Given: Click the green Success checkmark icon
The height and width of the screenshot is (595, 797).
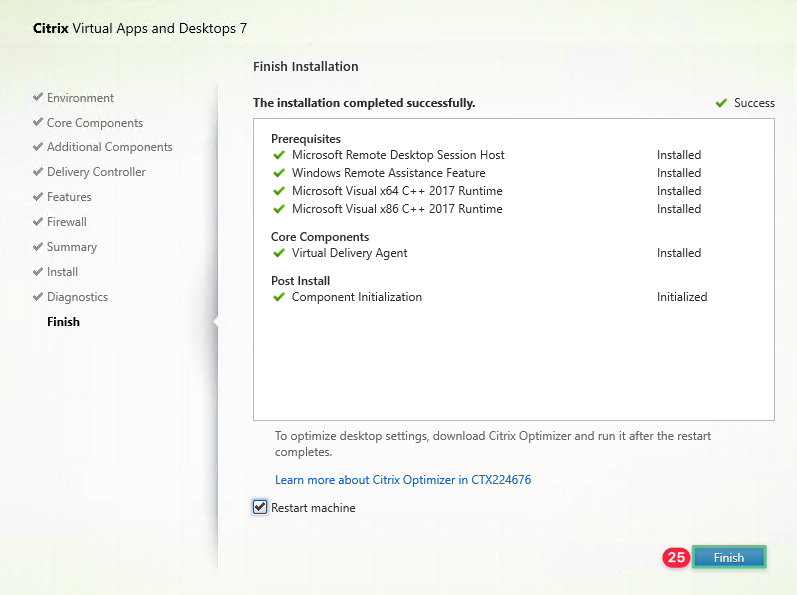Looking at the screenshot, I should 721,103.
